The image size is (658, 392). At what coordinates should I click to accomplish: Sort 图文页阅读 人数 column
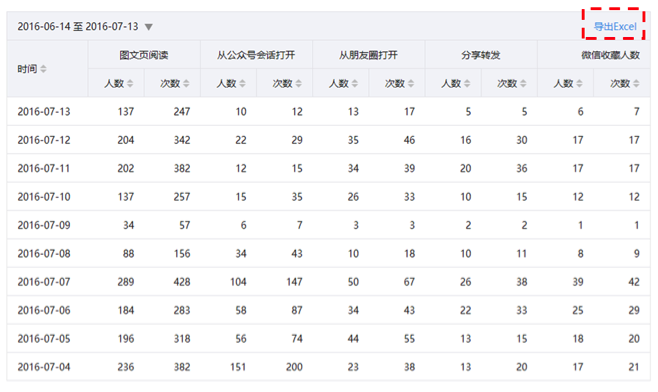[x=130, y=84]
